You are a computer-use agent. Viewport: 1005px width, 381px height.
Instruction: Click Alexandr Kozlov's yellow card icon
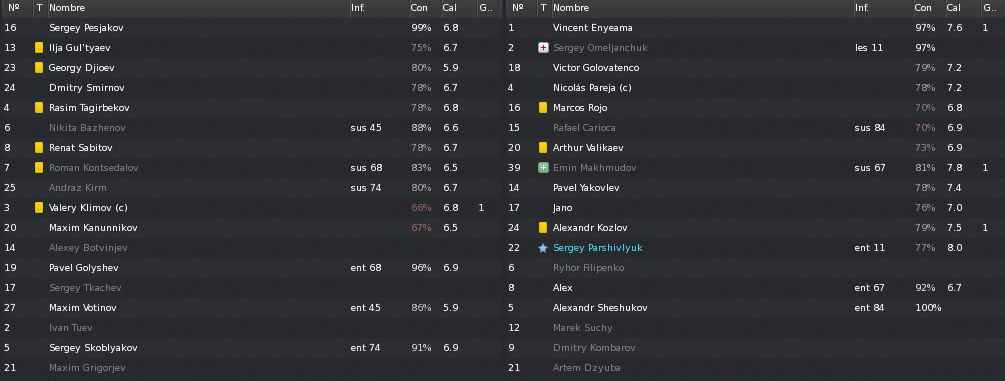click(x=543, y=227)
